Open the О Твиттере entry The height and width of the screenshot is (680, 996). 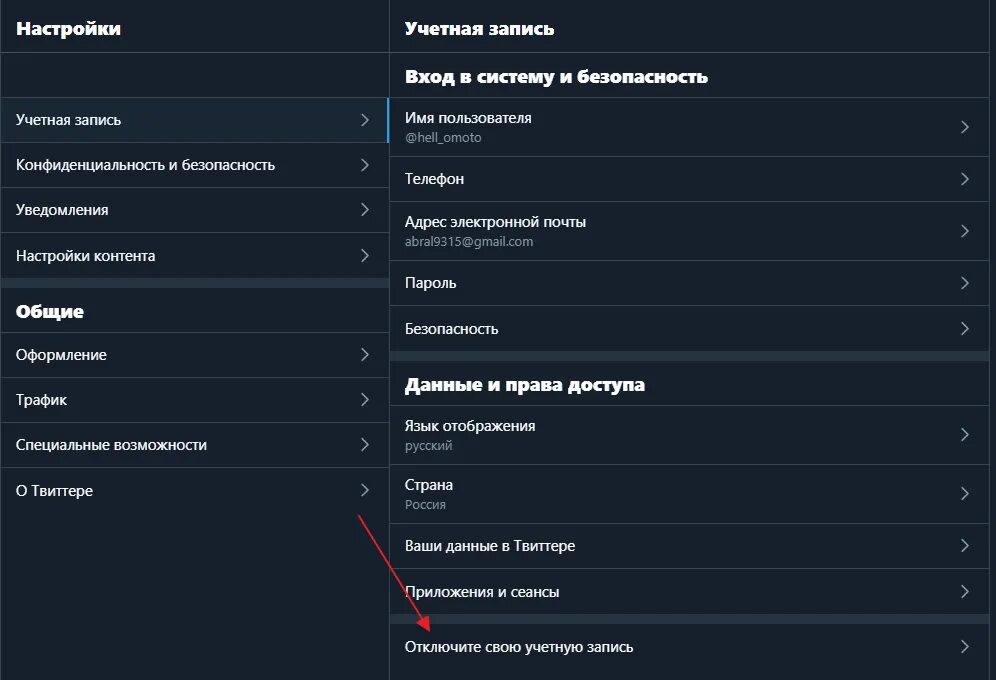click(x=194, y=490)
